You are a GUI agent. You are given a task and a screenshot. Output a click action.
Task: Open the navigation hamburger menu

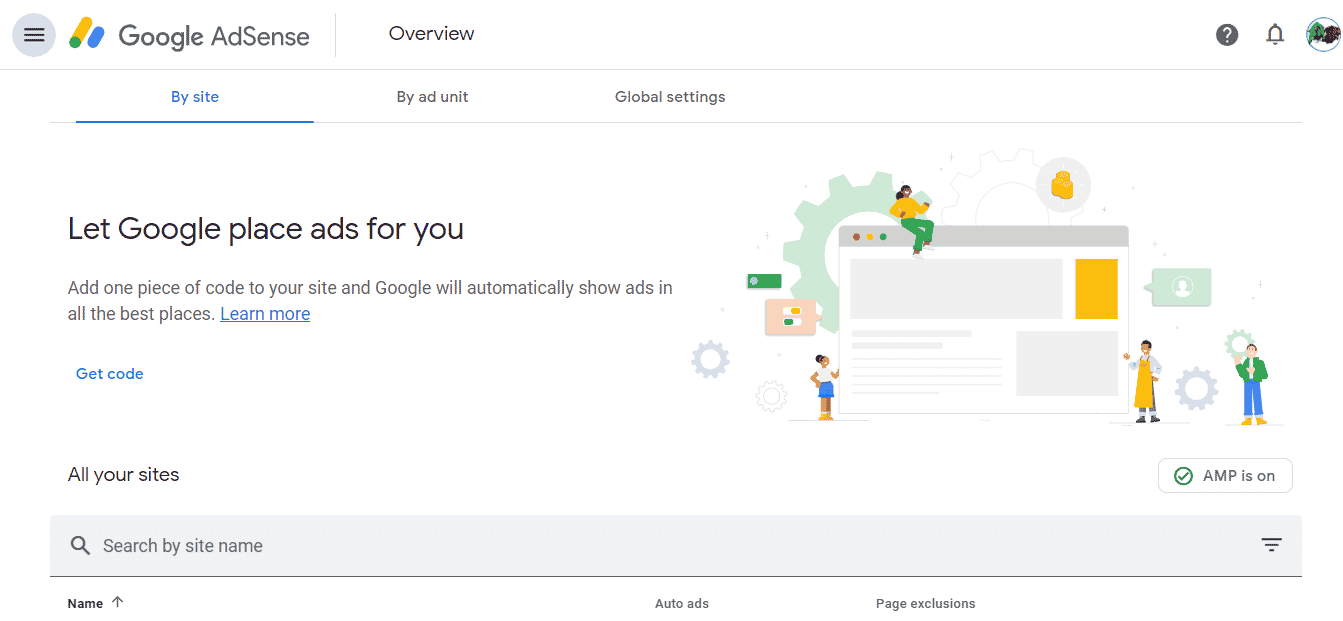pyautogui.click(x=33, y=34)
